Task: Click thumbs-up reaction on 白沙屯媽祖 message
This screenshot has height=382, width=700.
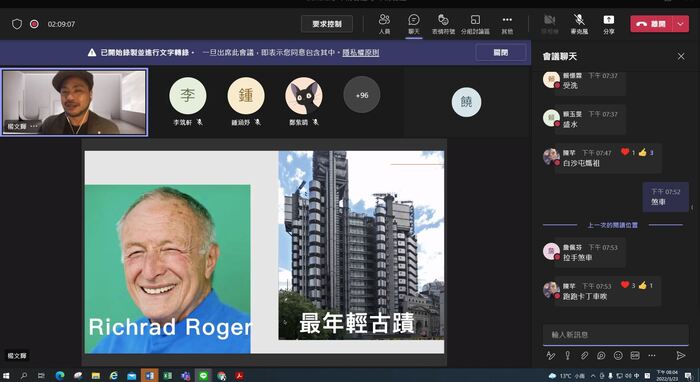Action: [642, 152]
